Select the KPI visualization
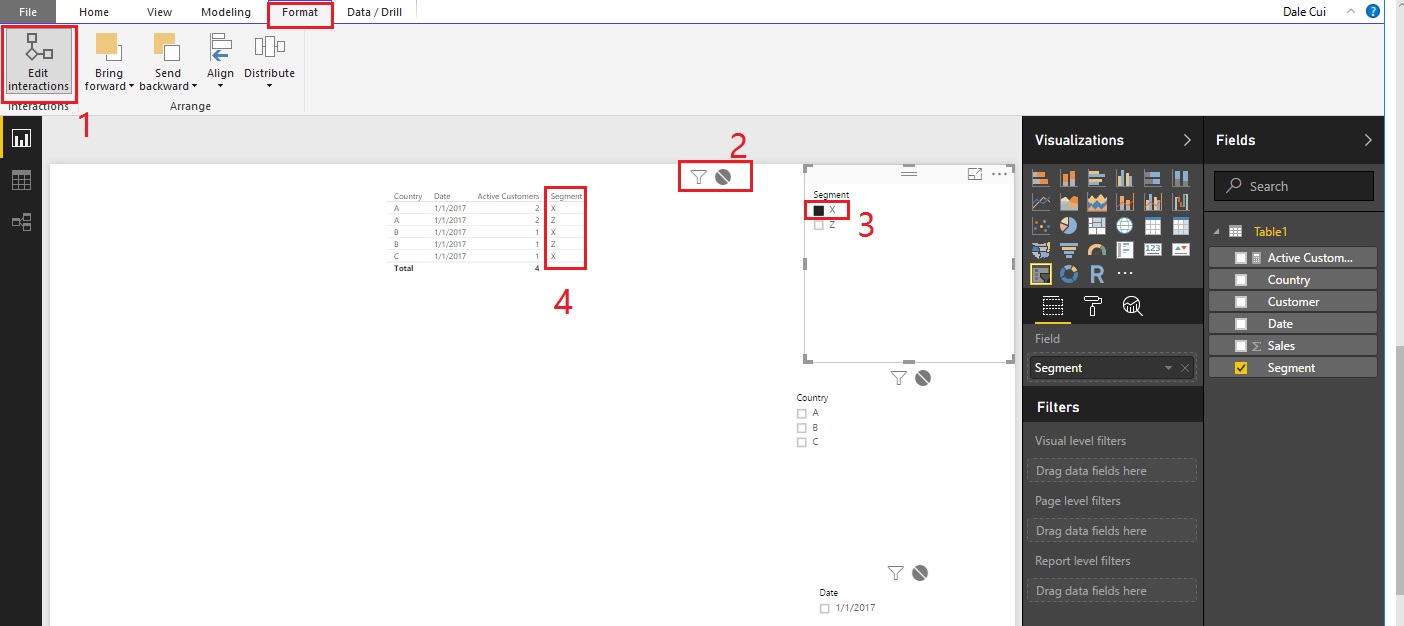Image resolution: width=1404 pixels, height=626 pixels. pyautogui.click(x=1181, y=249)
